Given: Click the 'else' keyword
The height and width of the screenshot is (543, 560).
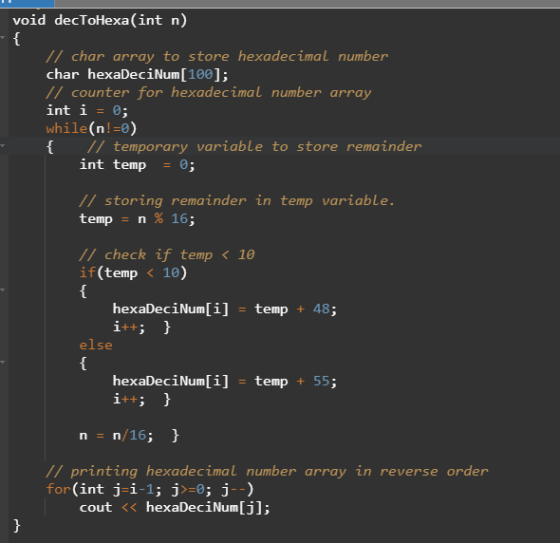Looking at the screenshot, I should pyautogui.click(x=96, y=345).
